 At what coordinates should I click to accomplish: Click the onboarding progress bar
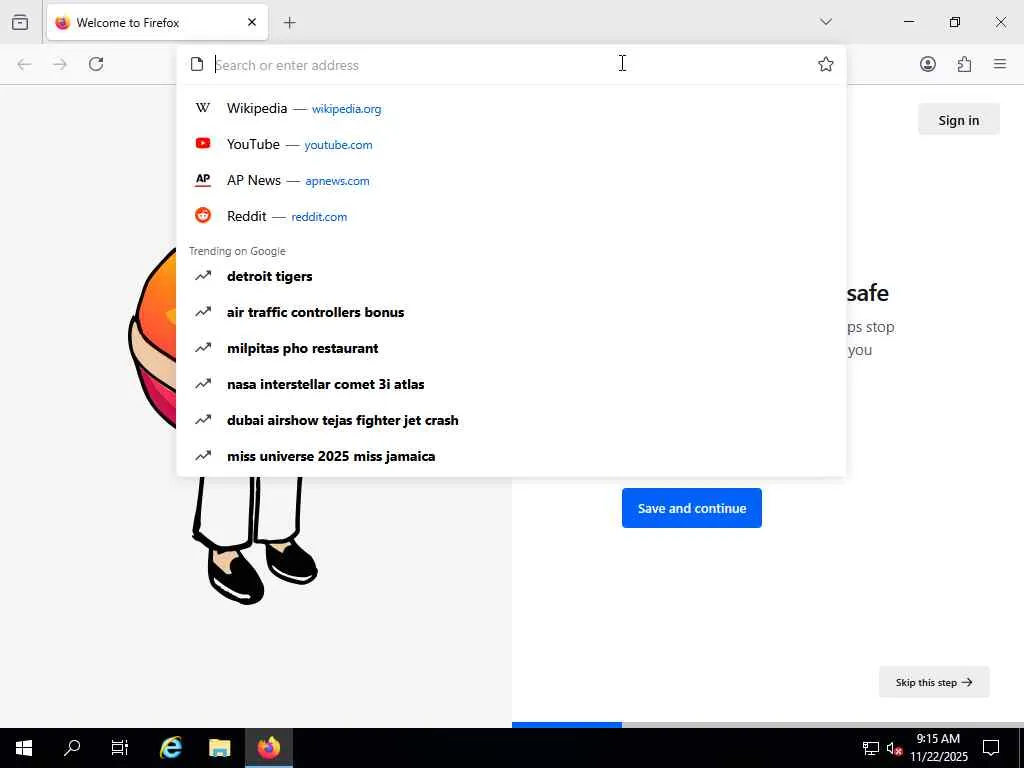tap(768, 724)
